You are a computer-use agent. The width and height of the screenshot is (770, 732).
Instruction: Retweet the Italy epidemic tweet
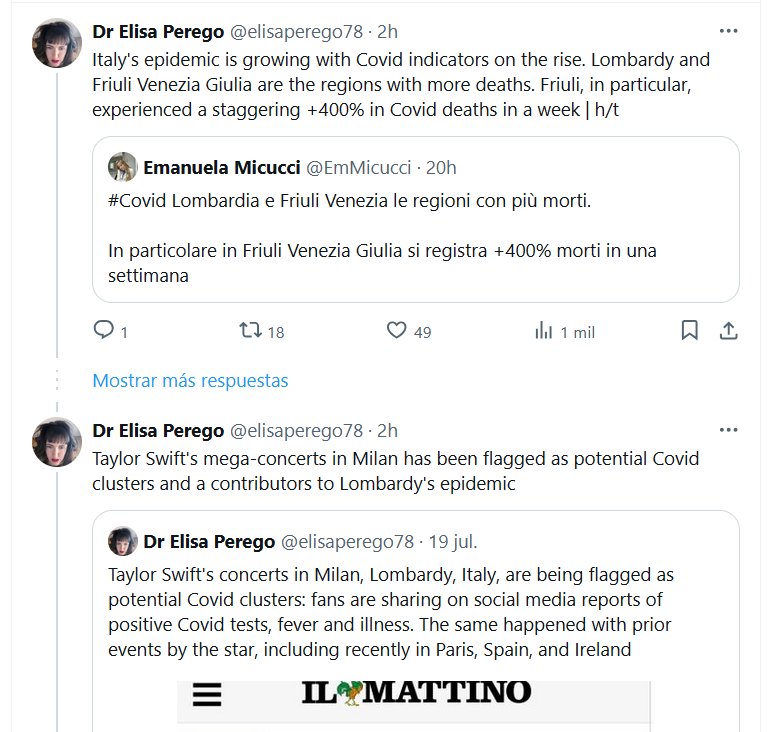(x=250, y=330)
